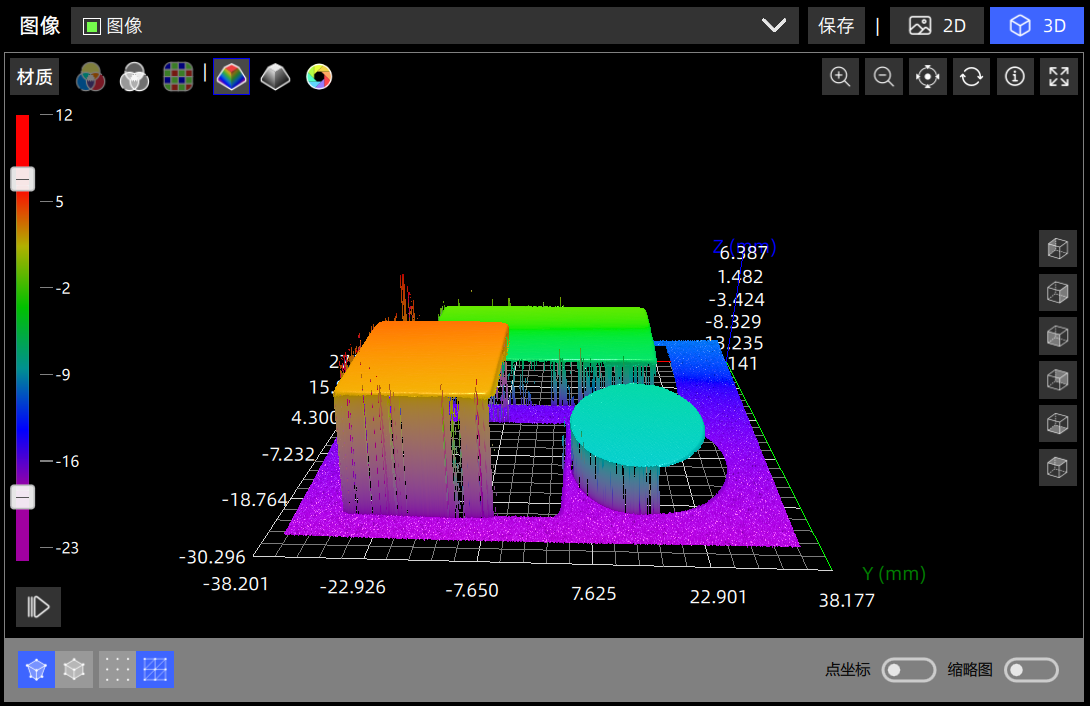Click the green 图像 checkbox square
The height and width of the screenshot is (706, 1090).
pos(92,26)
